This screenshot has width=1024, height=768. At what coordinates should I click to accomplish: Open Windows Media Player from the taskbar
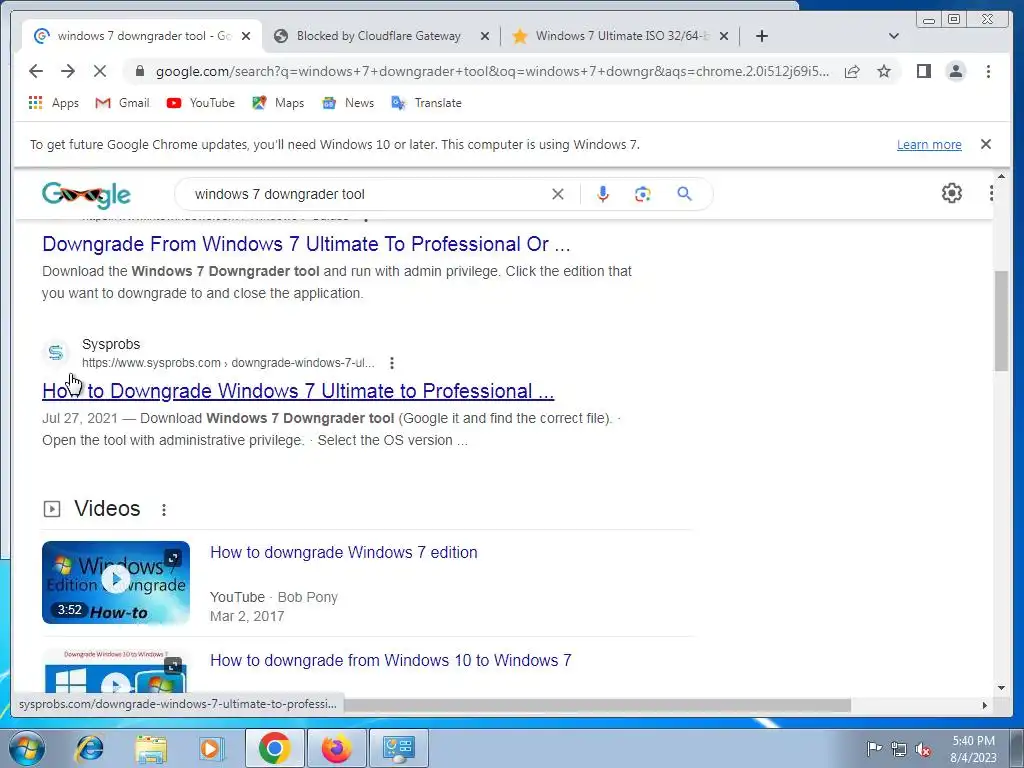point(211,748)
